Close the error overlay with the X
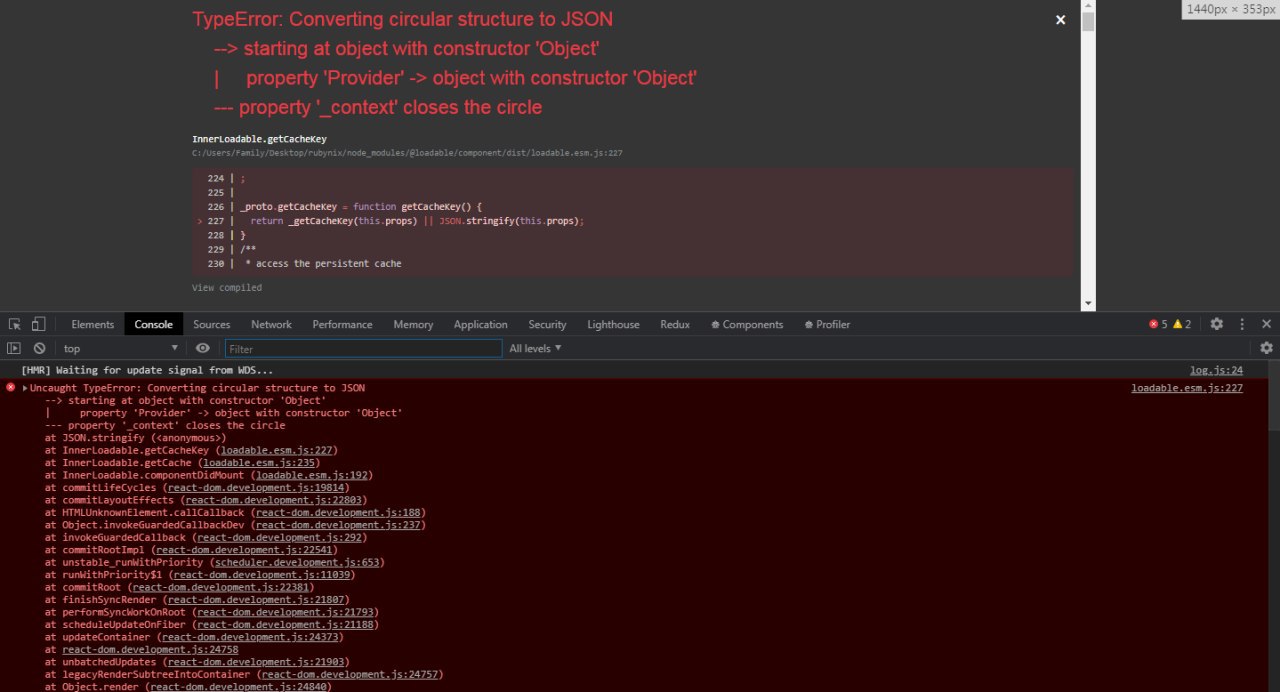The height and width of the screenshot is (692, 1280). click(x=1060, y=20)
